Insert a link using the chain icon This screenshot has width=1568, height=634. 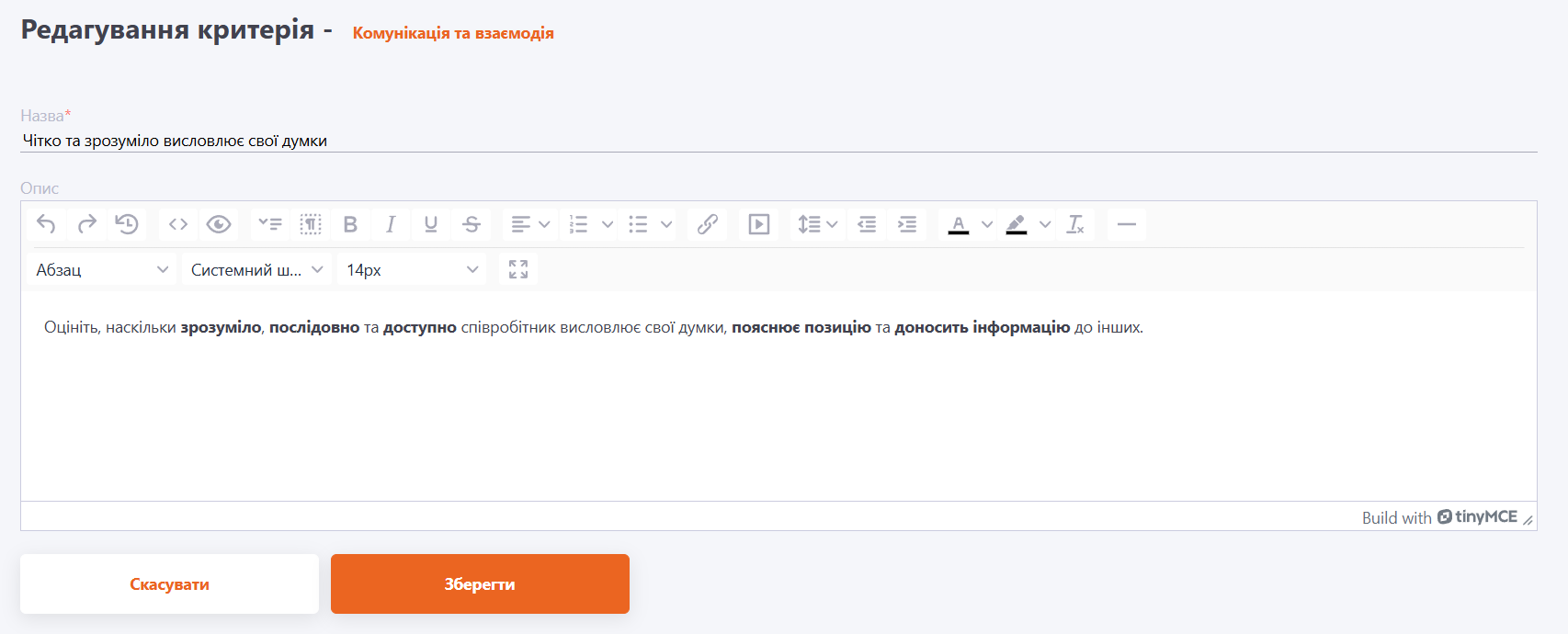pos(707,224)
